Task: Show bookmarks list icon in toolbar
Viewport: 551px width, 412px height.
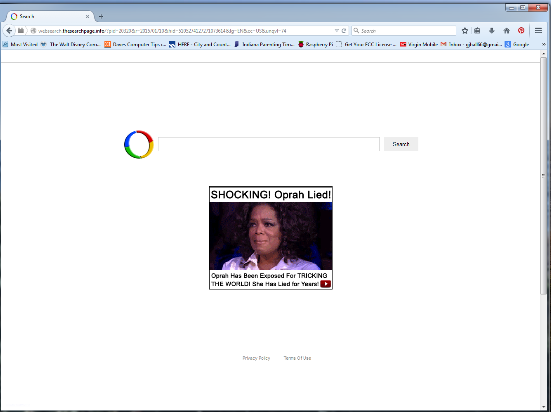Action: tap(477, 31)
